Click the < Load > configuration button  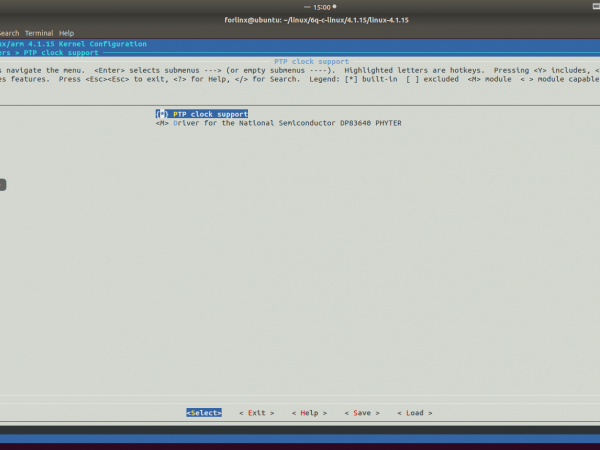coord(414,412)
